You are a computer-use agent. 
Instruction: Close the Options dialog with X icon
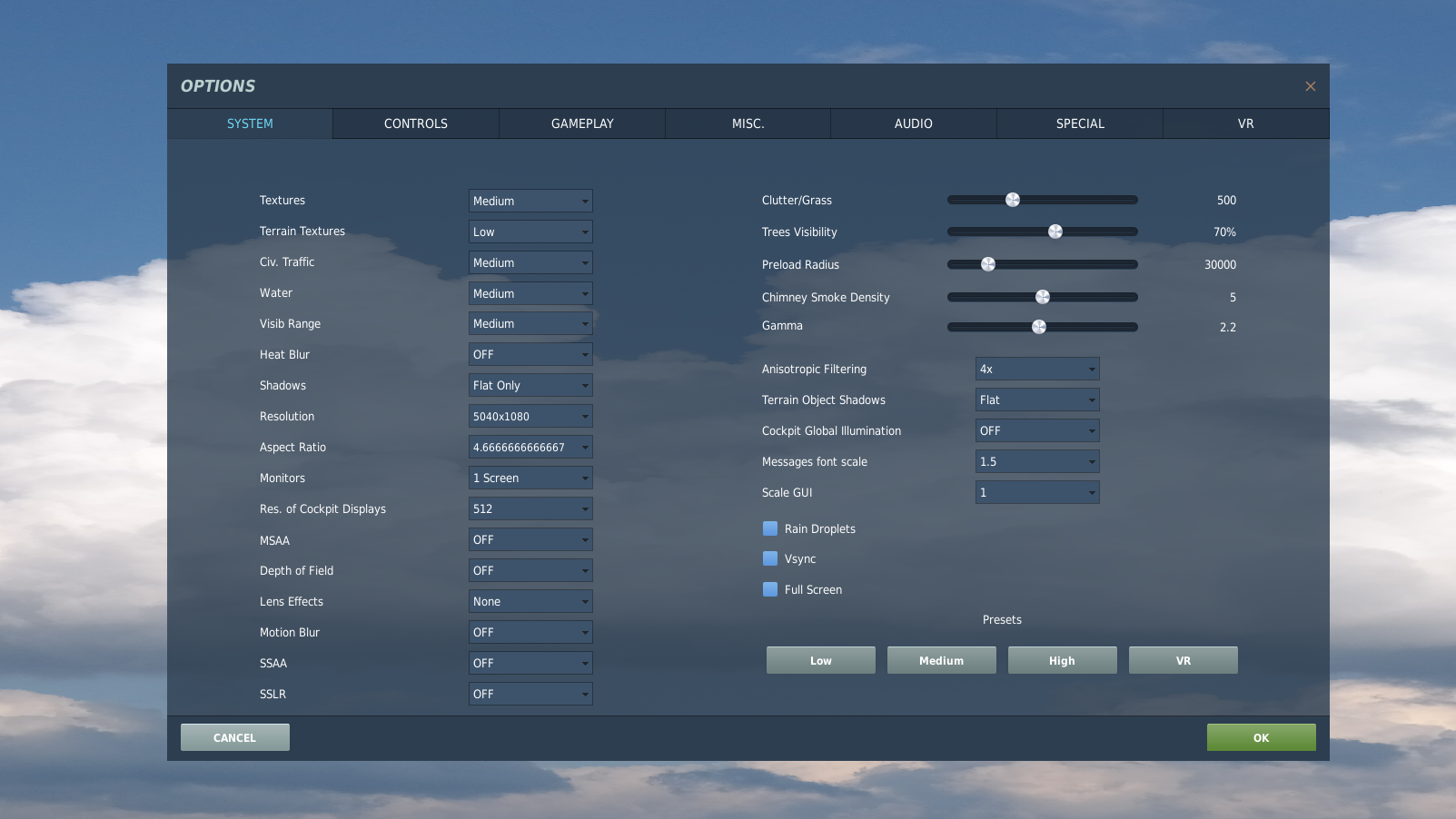(x=1310, y=86)
